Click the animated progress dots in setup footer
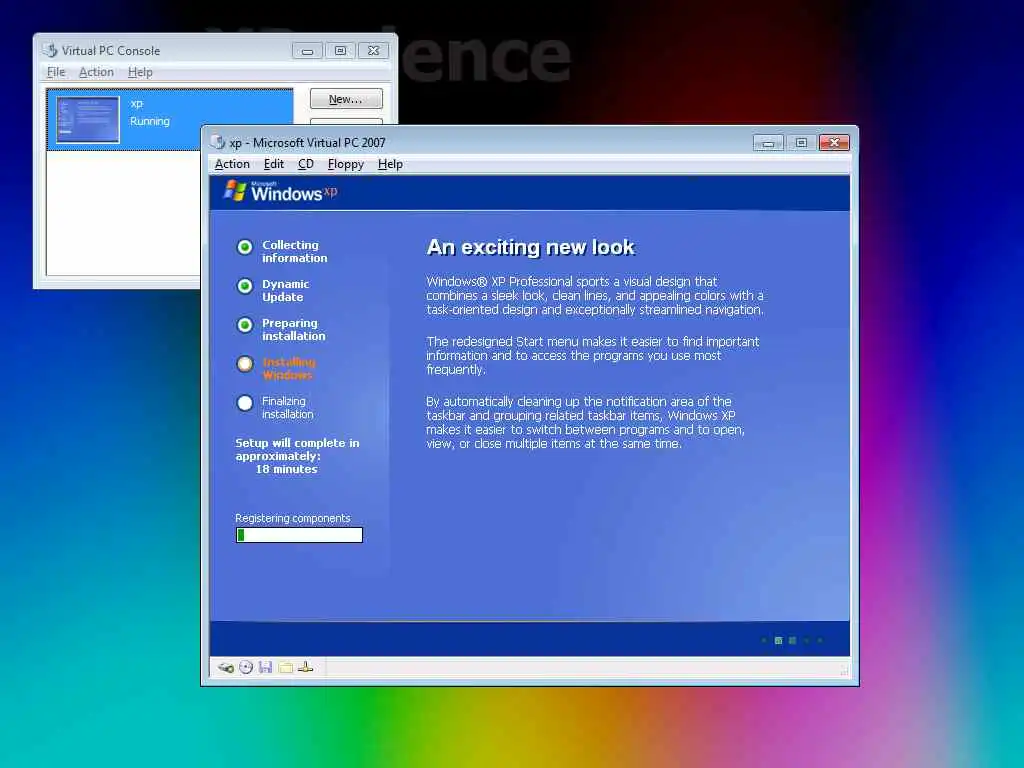 [x=792, y=641]
